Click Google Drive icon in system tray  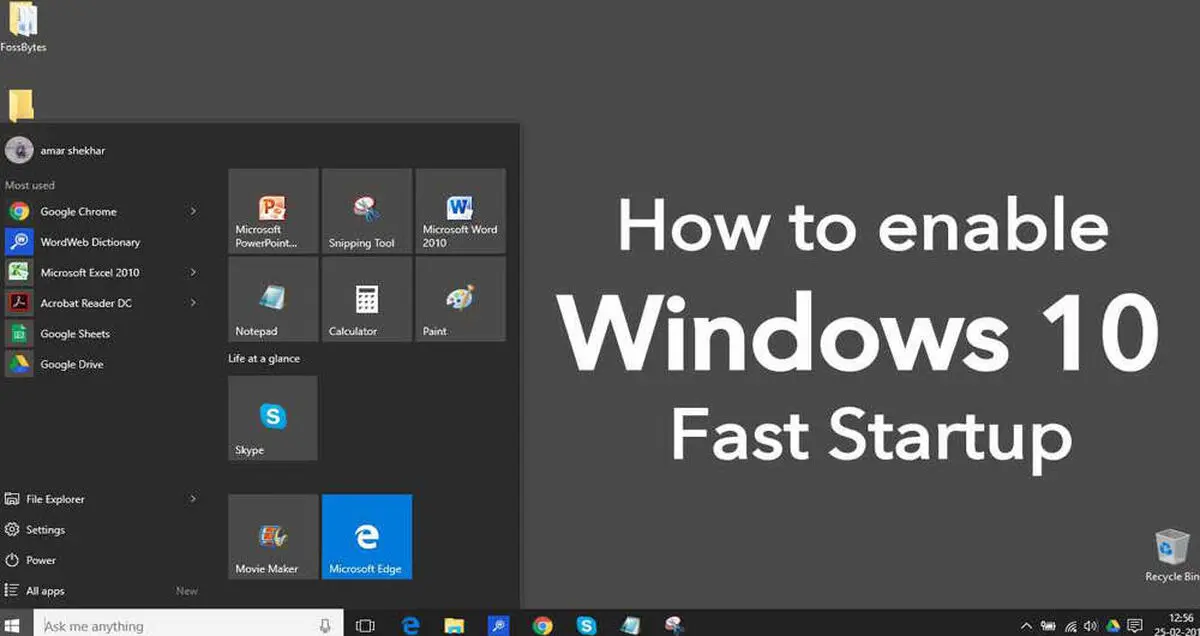1113,626
